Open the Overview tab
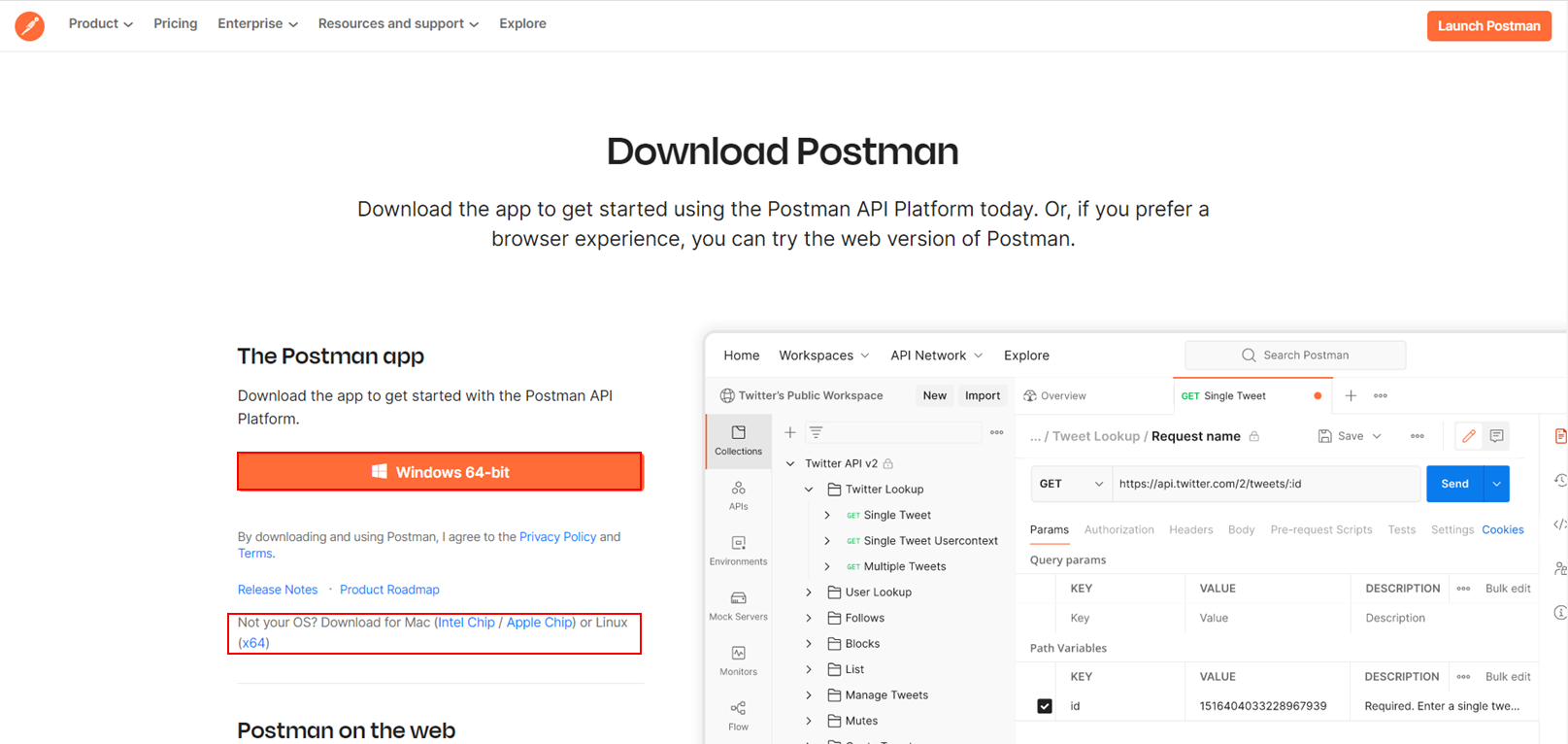Screen dimensions: 1568x744 click(x=1055, y=395)
